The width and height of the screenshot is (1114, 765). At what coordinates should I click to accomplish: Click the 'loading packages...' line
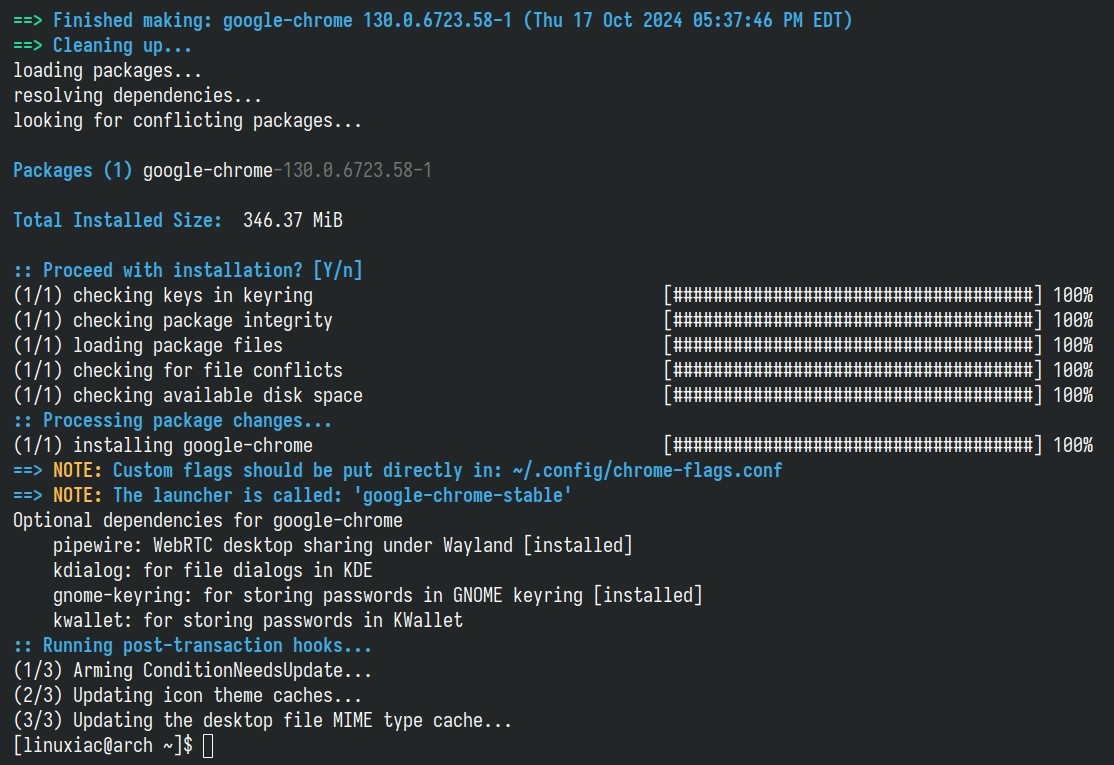(x=107, y=70)
